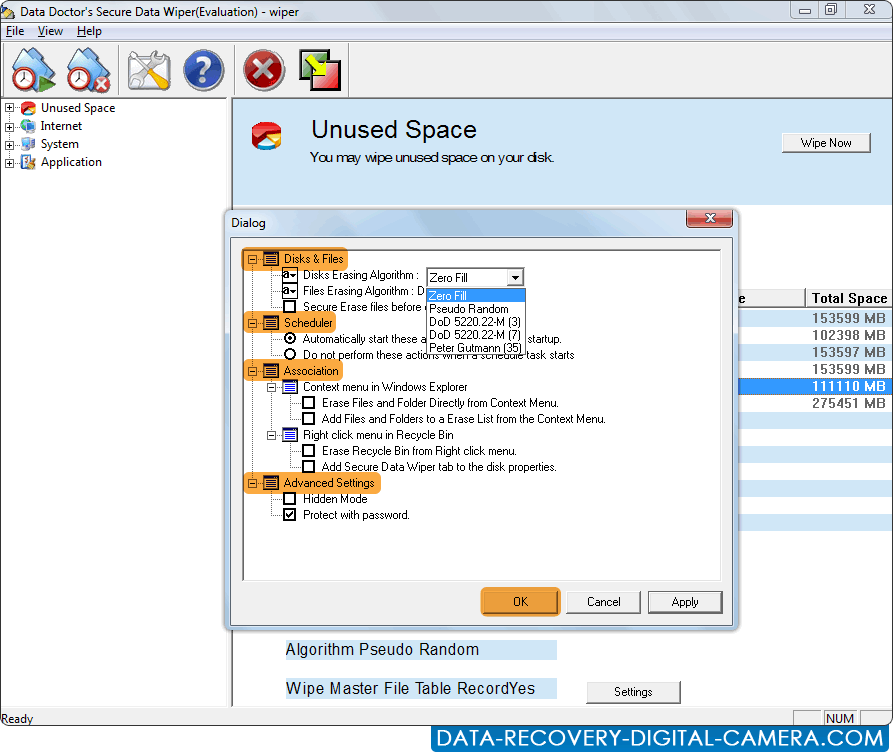Click the green-red squares wipe toolbar icon
Screen dimensions: 893x752
pos(320,71)
